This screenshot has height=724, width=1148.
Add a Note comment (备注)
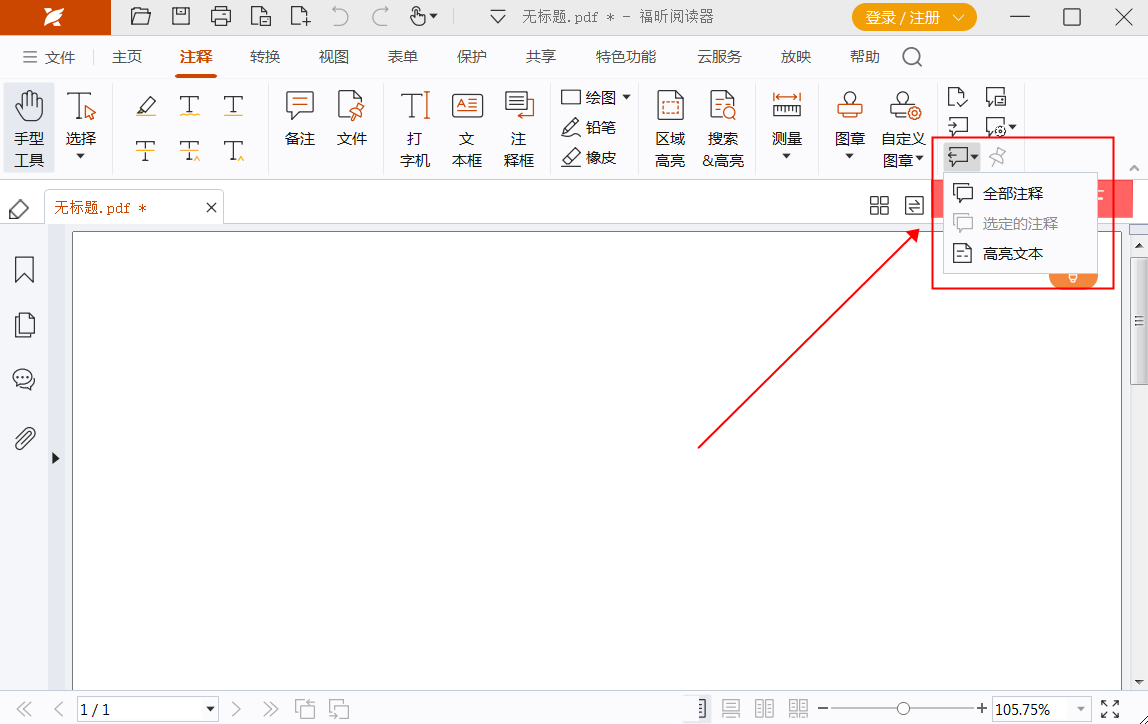click(300, 118)
